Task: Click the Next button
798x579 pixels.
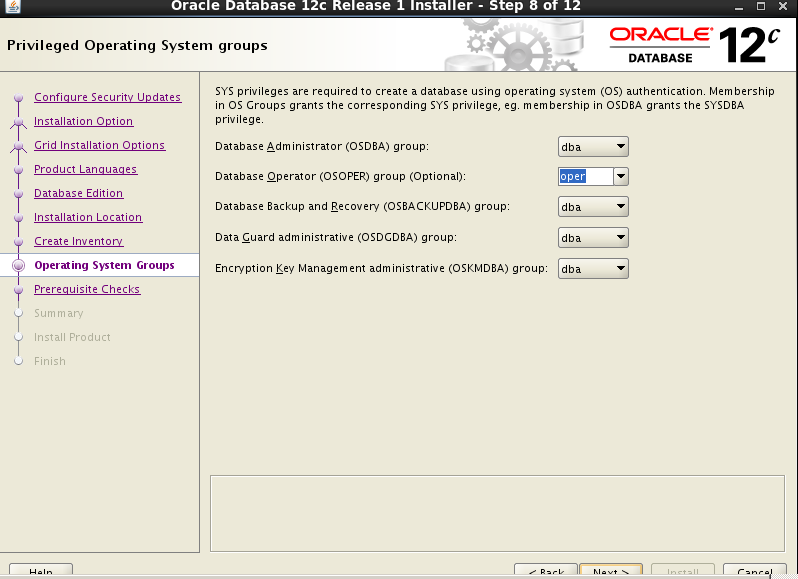Action: (x=611, y=571)
